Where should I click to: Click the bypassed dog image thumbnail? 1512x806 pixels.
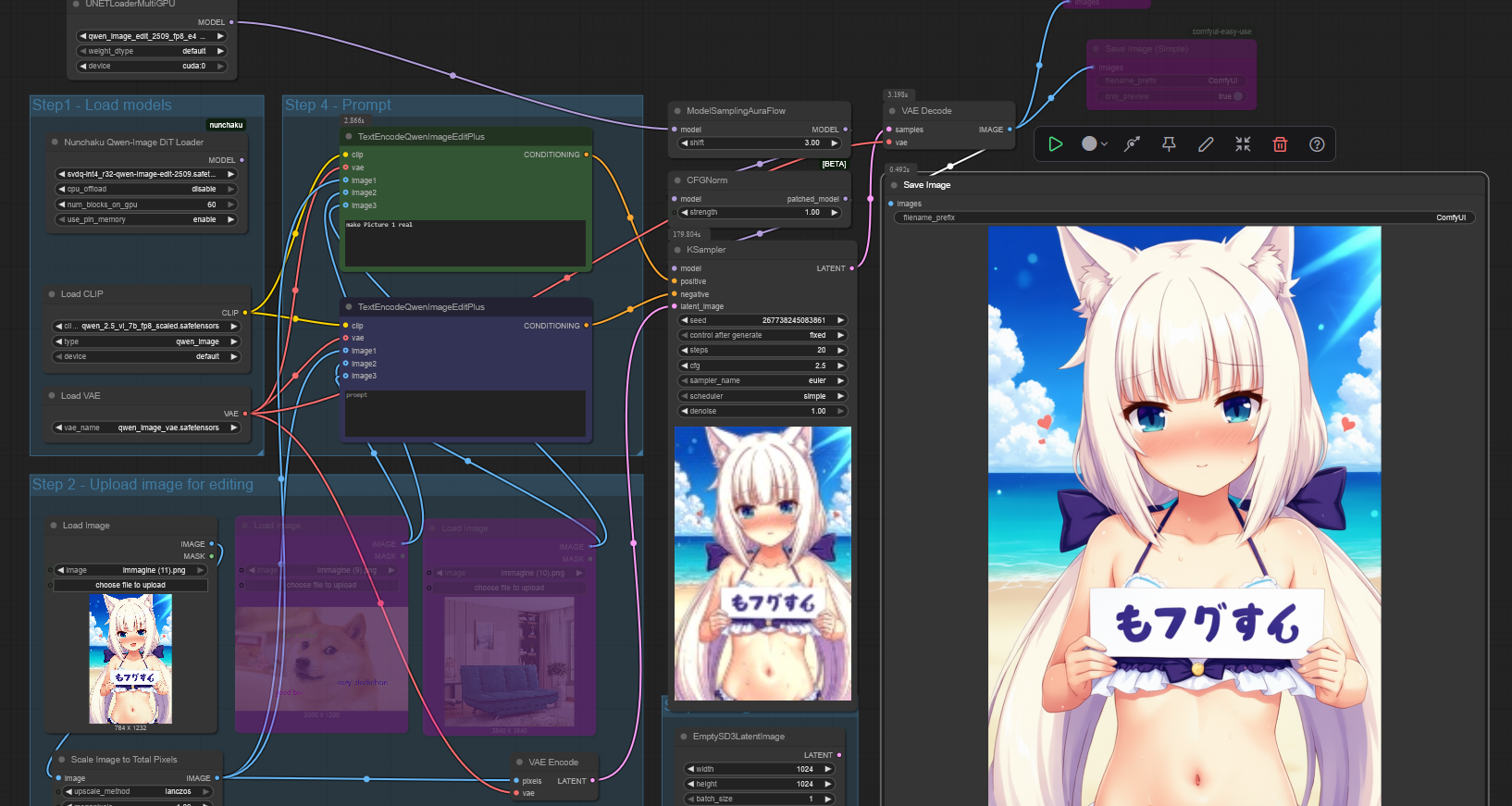[x=321, y=658]
